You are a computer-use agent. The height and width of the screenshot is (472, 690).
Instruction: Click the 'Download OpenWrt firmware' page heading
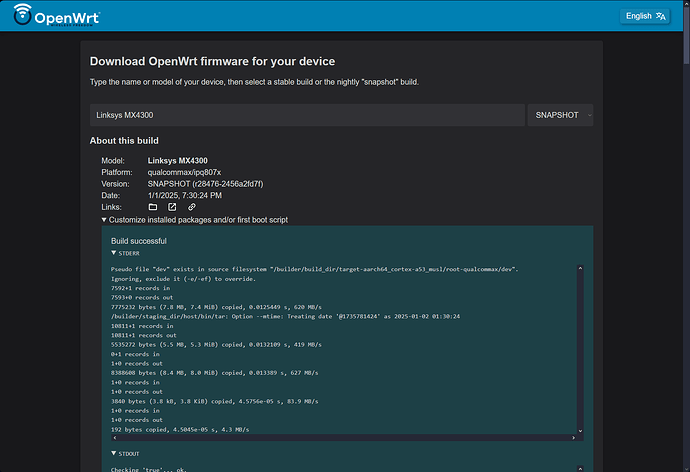pos(212,61)
